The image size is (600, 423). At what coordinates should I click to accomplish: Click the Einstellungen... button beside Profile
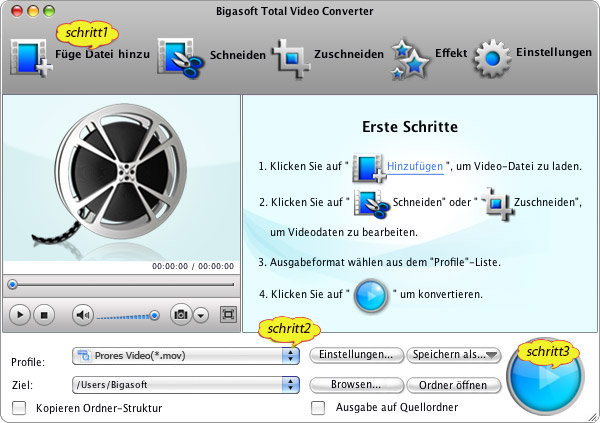pos(356,355)
